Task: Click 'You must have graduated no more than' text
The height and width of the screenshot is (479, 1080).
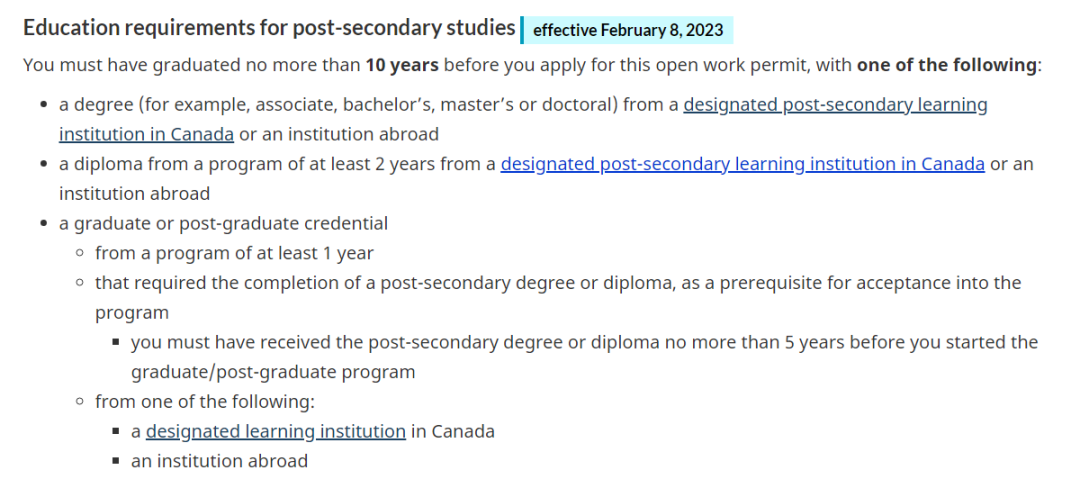Action: coord(191,65)
